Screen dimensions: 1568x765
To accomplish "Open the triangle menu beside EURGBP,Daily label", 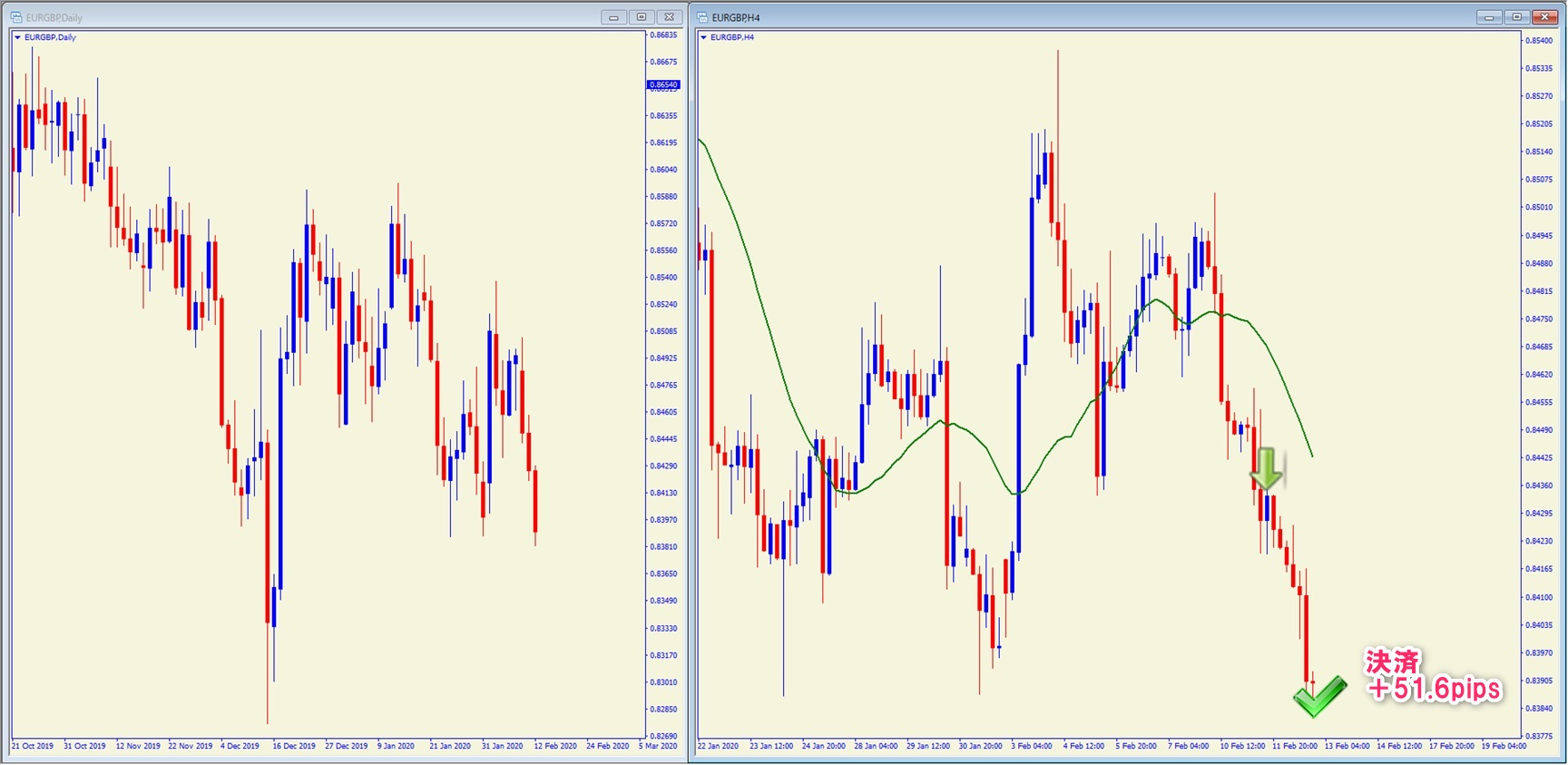I will pyautogui.click(x=17, y=37).
